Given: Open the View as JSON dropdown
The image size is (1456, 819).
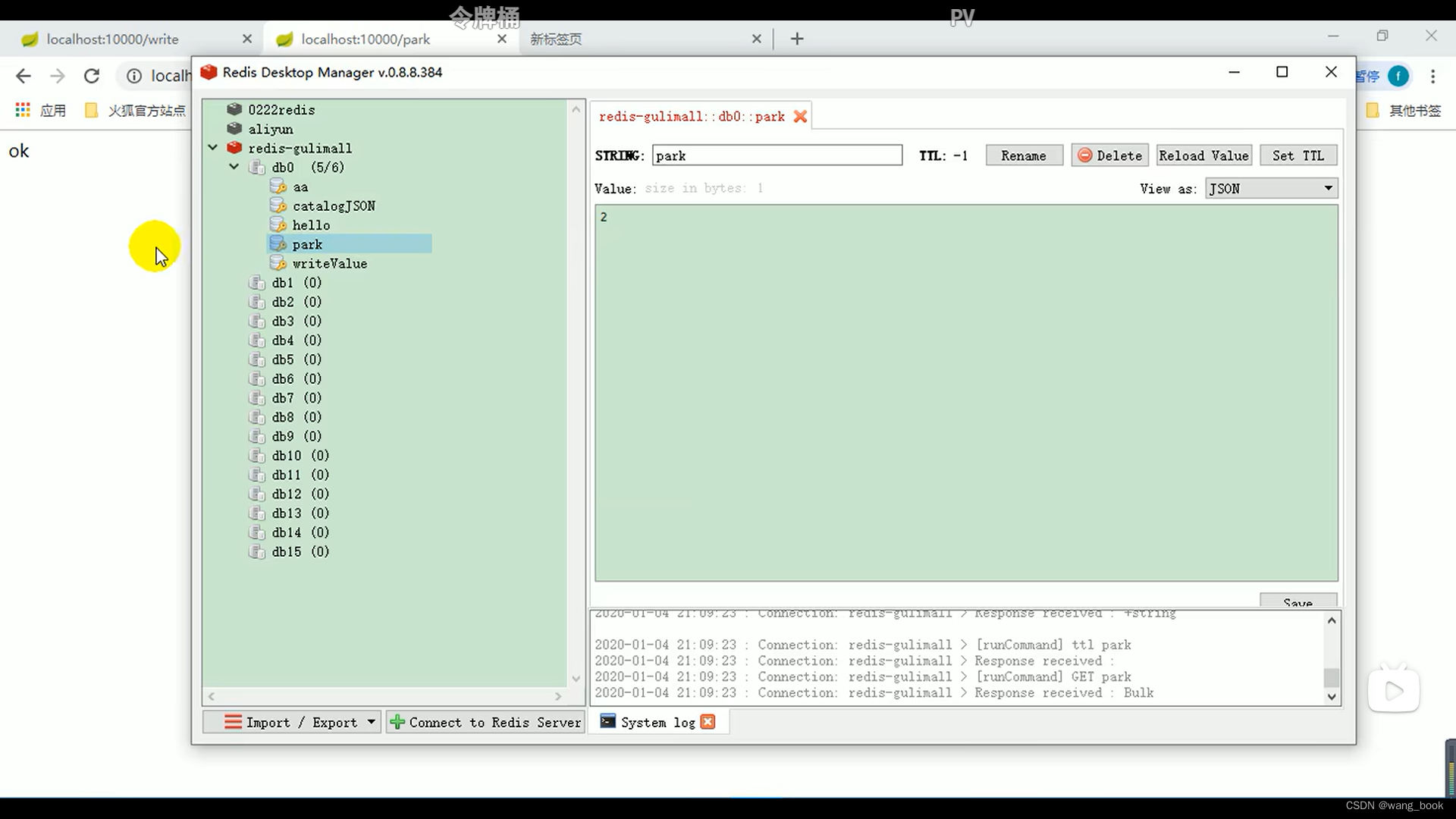Looking at the screenshot, I should [1271, 188].
